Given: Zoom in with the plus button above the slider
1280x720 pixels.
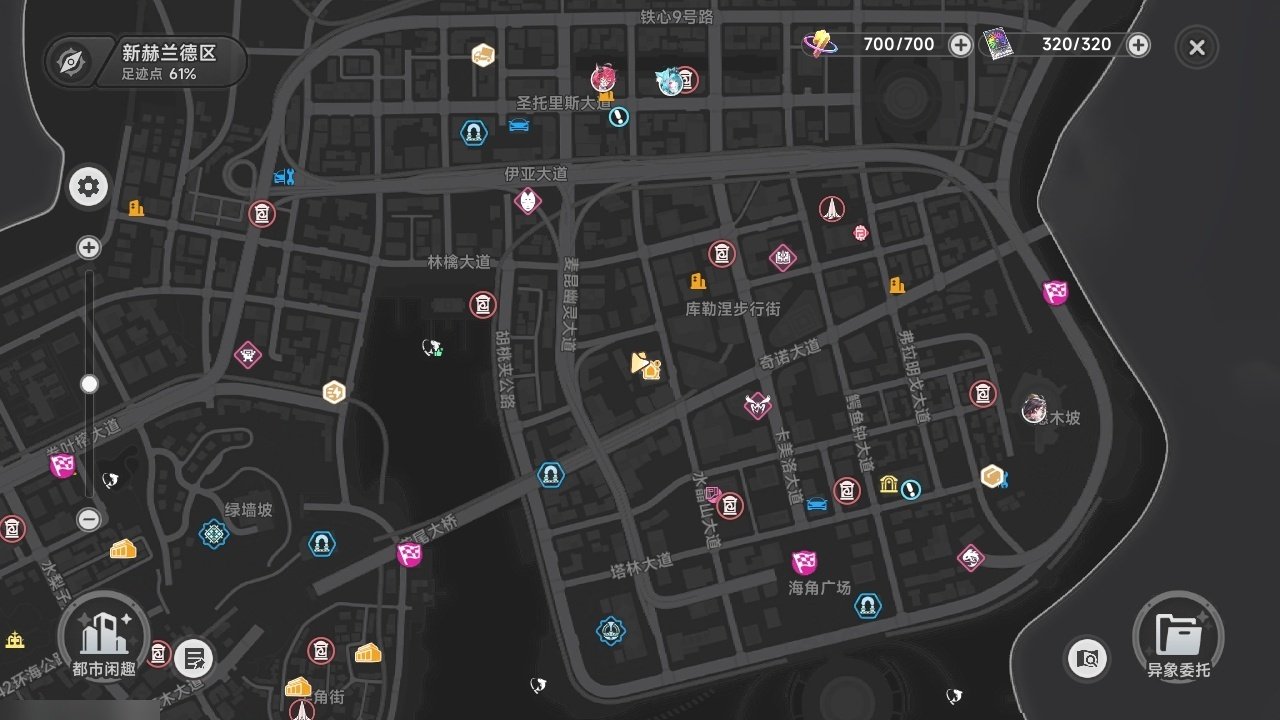Looking at the screenshot, I should click(x=89, y=248).
